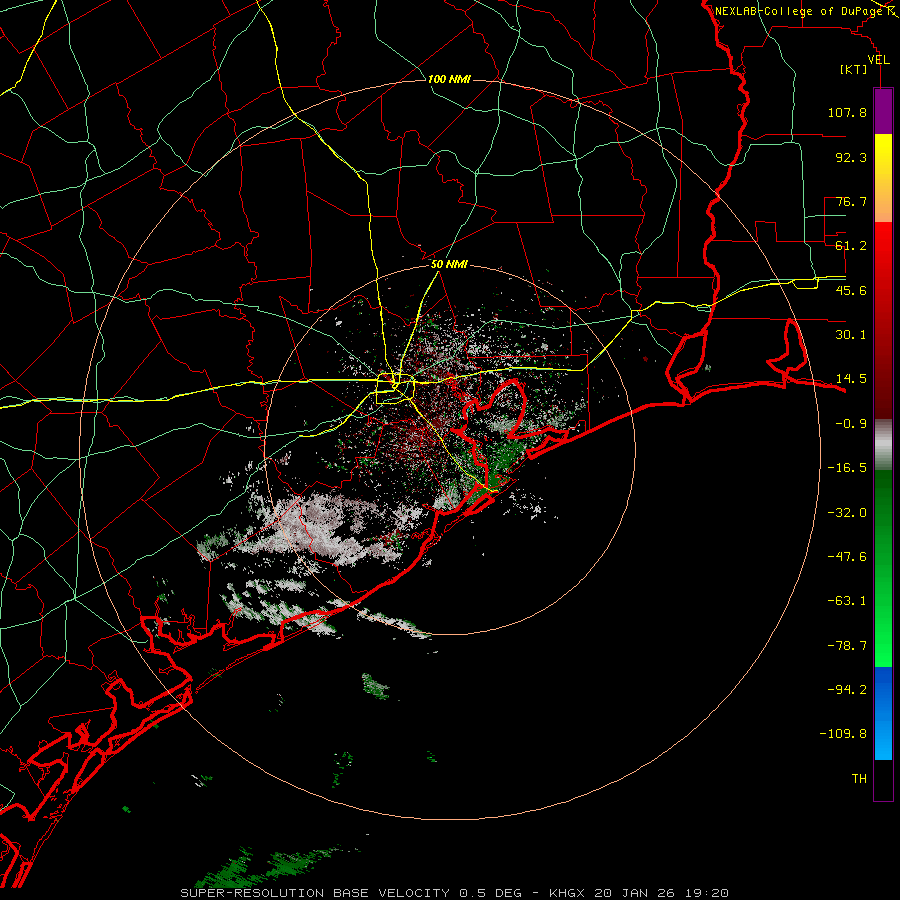Click the 76.7 legend value
Screen dimensions: 900x900
click(x=851, y=201)
